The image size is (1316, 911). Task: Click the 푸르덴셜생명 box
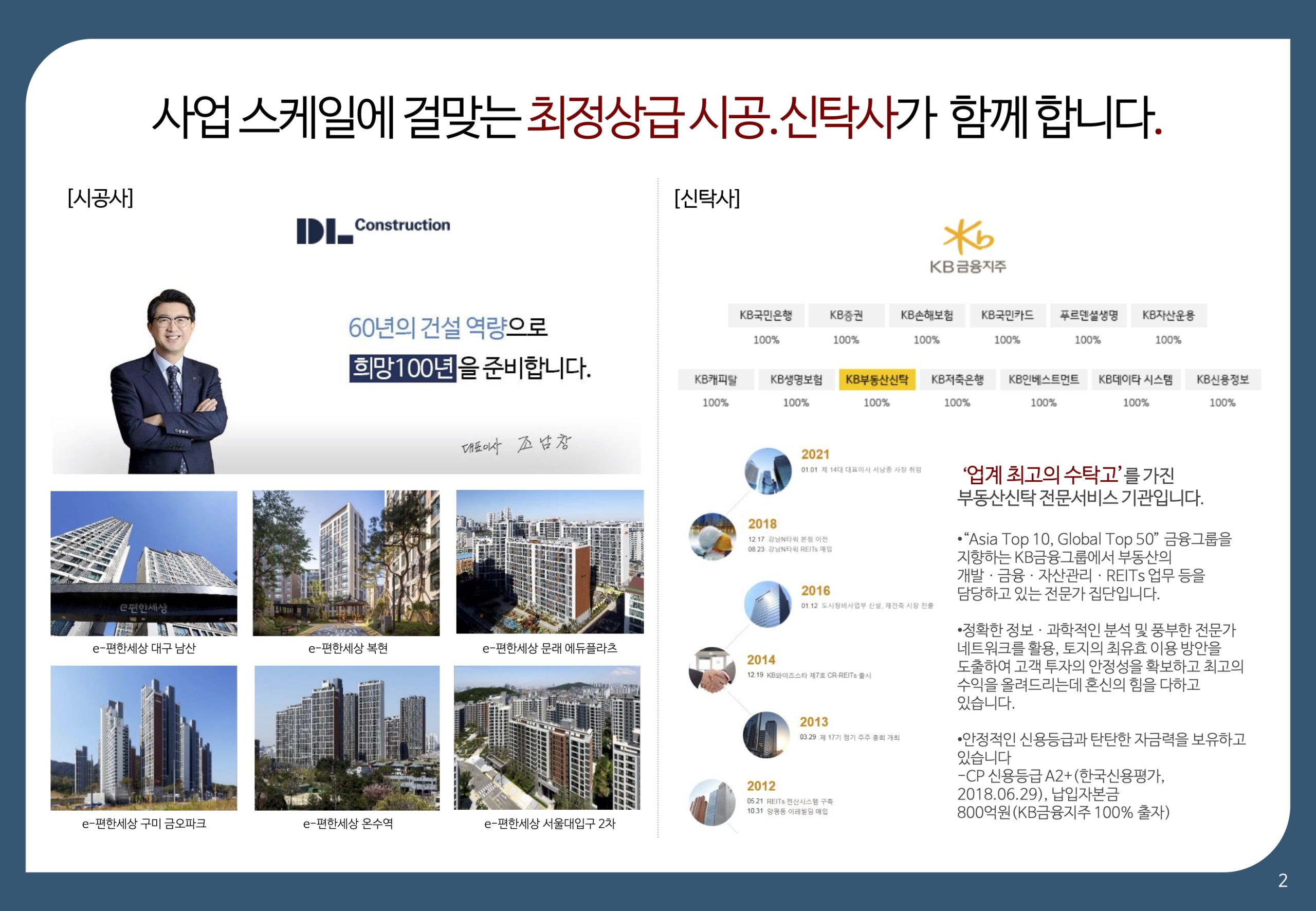coord(1088,315)
